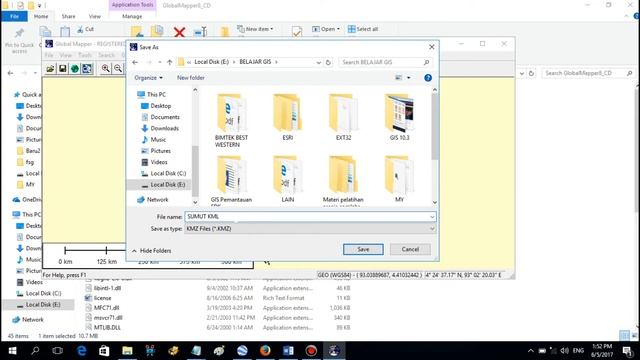Viewport: 640px width, 360px height.
Task: Open the GIS 10.3 folder
Action: pyautogui.click(x=399, y=117)
